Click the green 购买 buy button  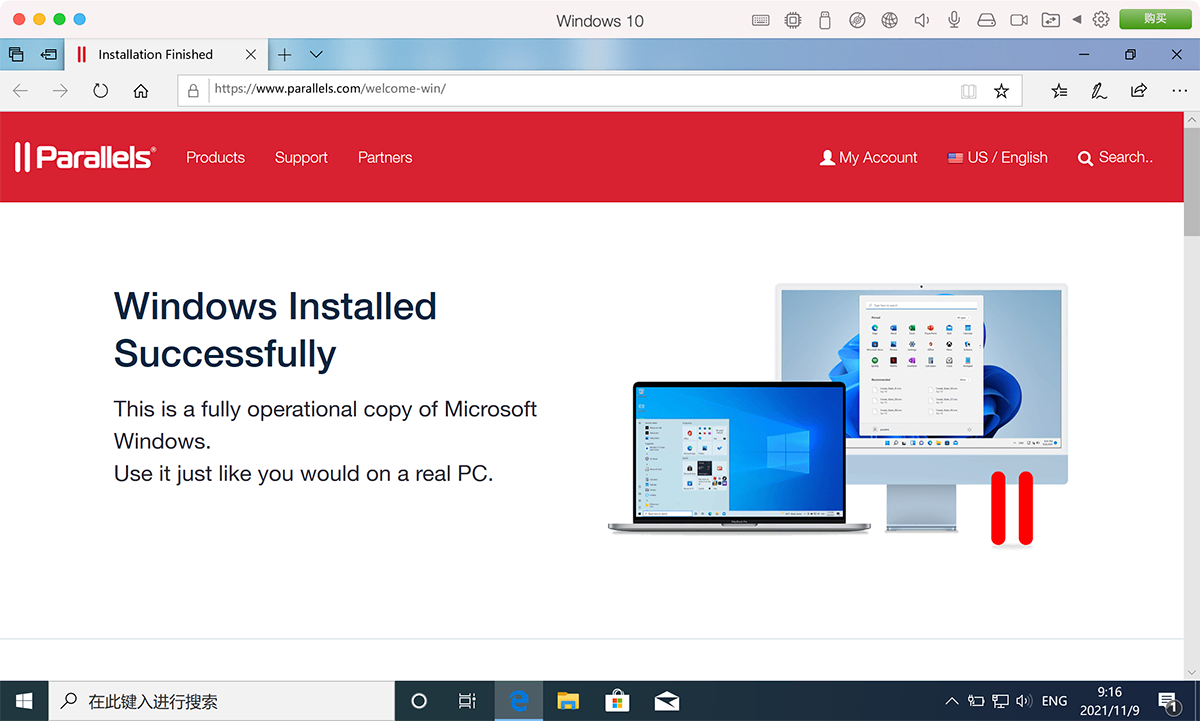[x=1154, y=19]
